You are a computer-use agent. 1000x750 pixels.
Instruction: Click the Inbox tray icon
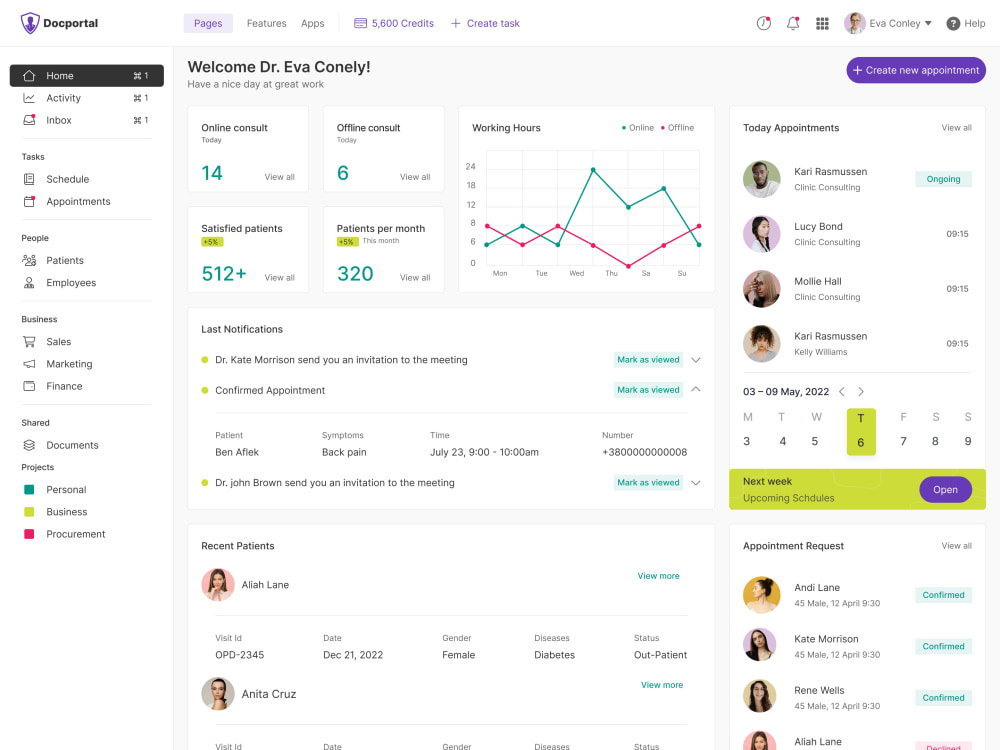tap(29, 120)
